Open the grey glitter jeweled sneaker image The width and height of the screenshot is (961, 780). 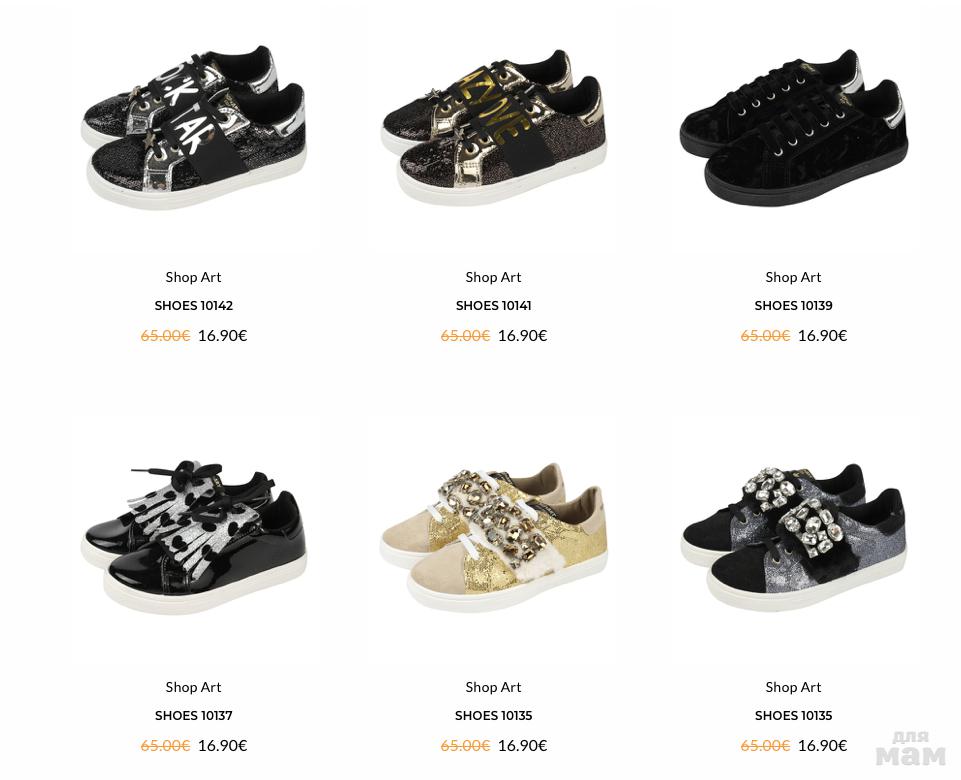794,537
